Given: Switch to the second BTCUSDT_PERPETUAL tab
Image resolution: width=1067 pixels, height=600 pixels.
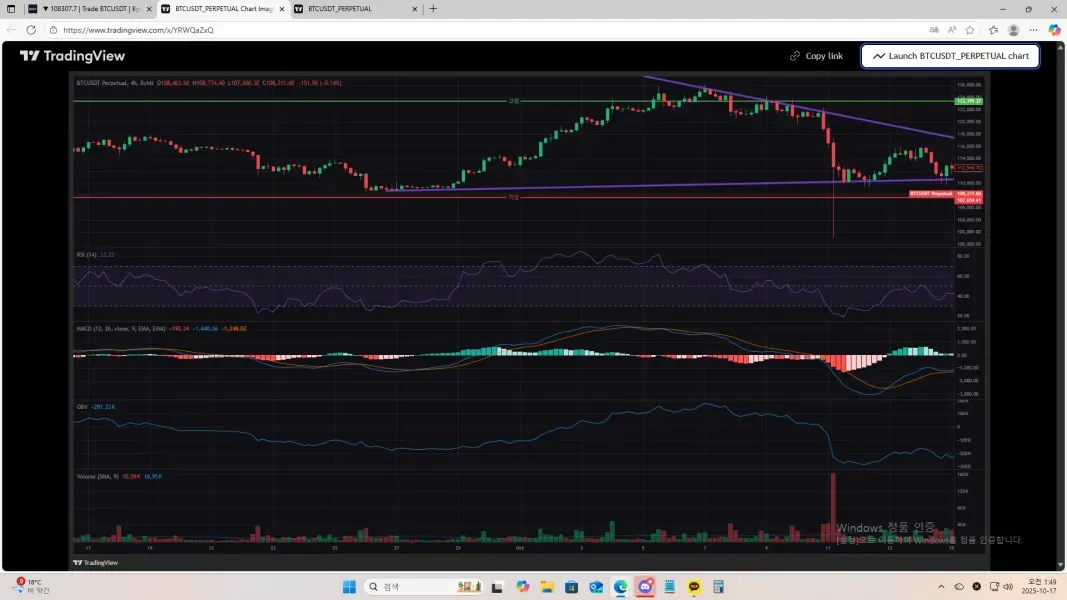Looking at the screenshot, I should [x=355, y=9].
